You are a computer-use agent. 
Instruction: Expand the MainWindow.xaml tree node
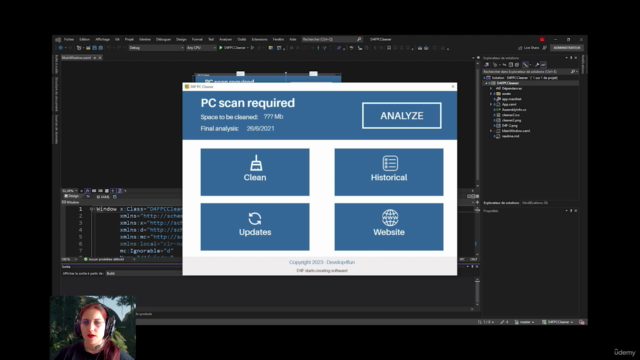[491, 131]
